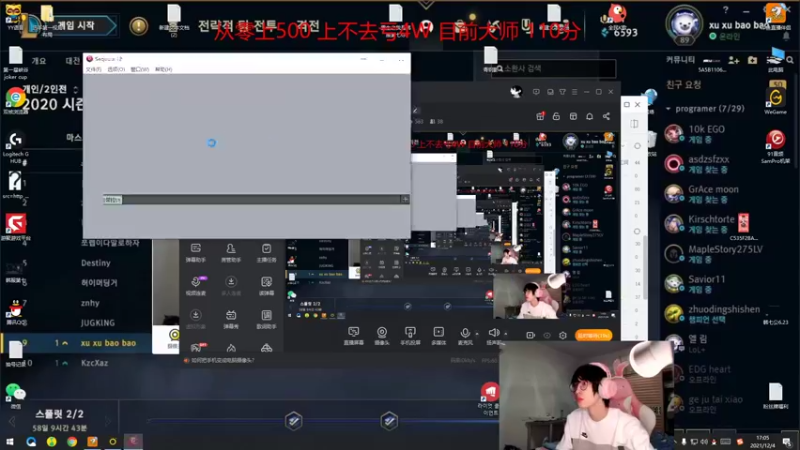Open the dropdown arrow beside microphone icon
This screenshot has height=450, width=800.
[477, 334]
